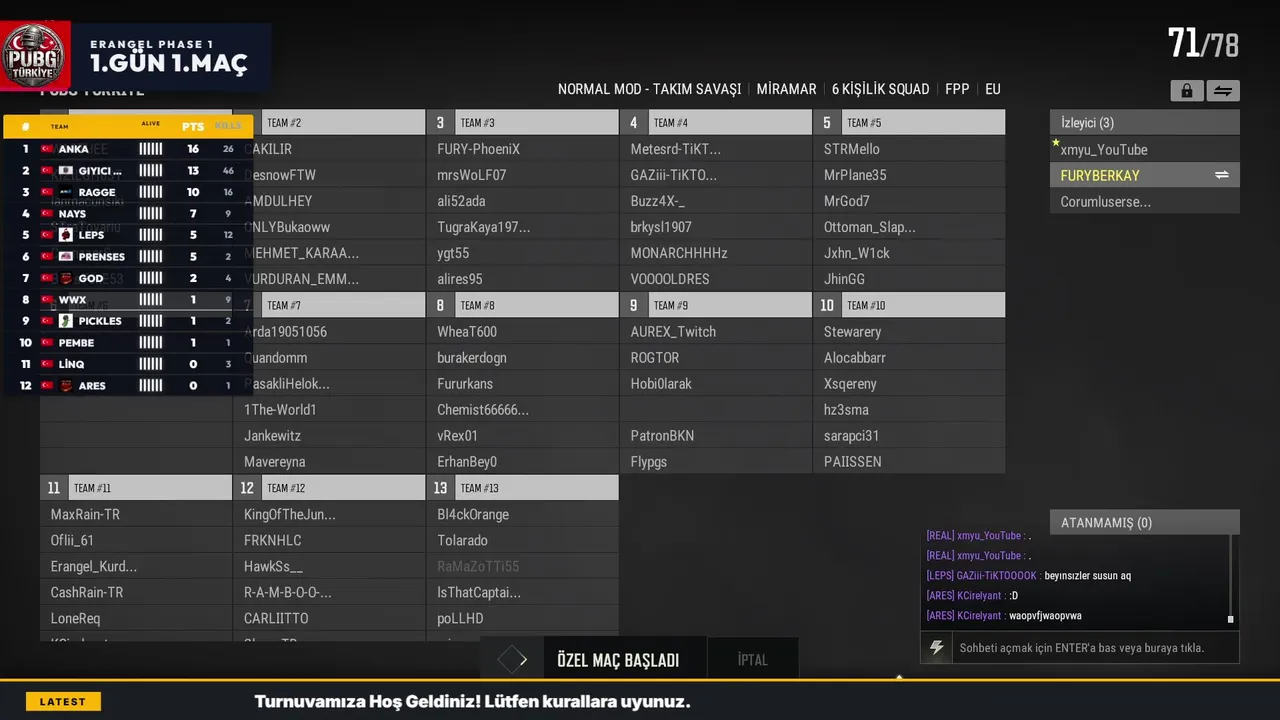Select player VOOOOLDRES
1280x720 pixels.
click(716, 279)
